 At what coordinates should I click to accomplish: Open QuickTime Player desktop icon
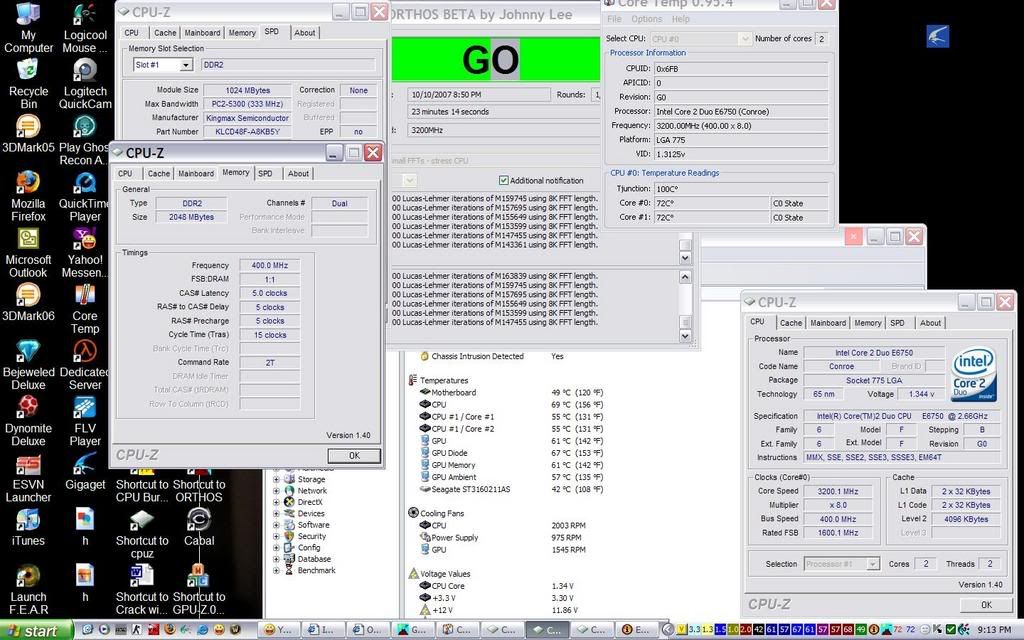(85, 196)
